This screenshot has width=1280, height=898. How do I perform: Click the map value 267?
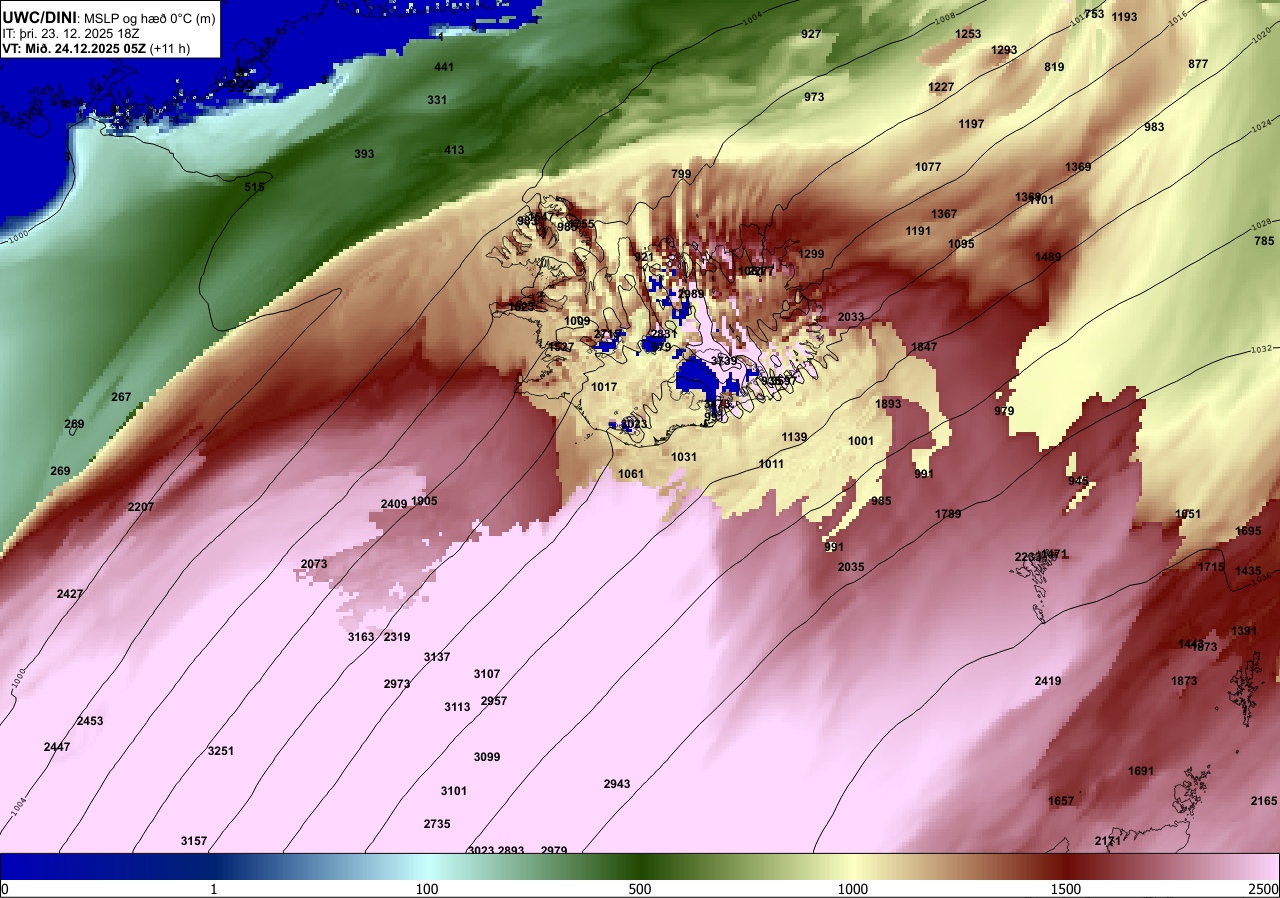pos(121,397)
